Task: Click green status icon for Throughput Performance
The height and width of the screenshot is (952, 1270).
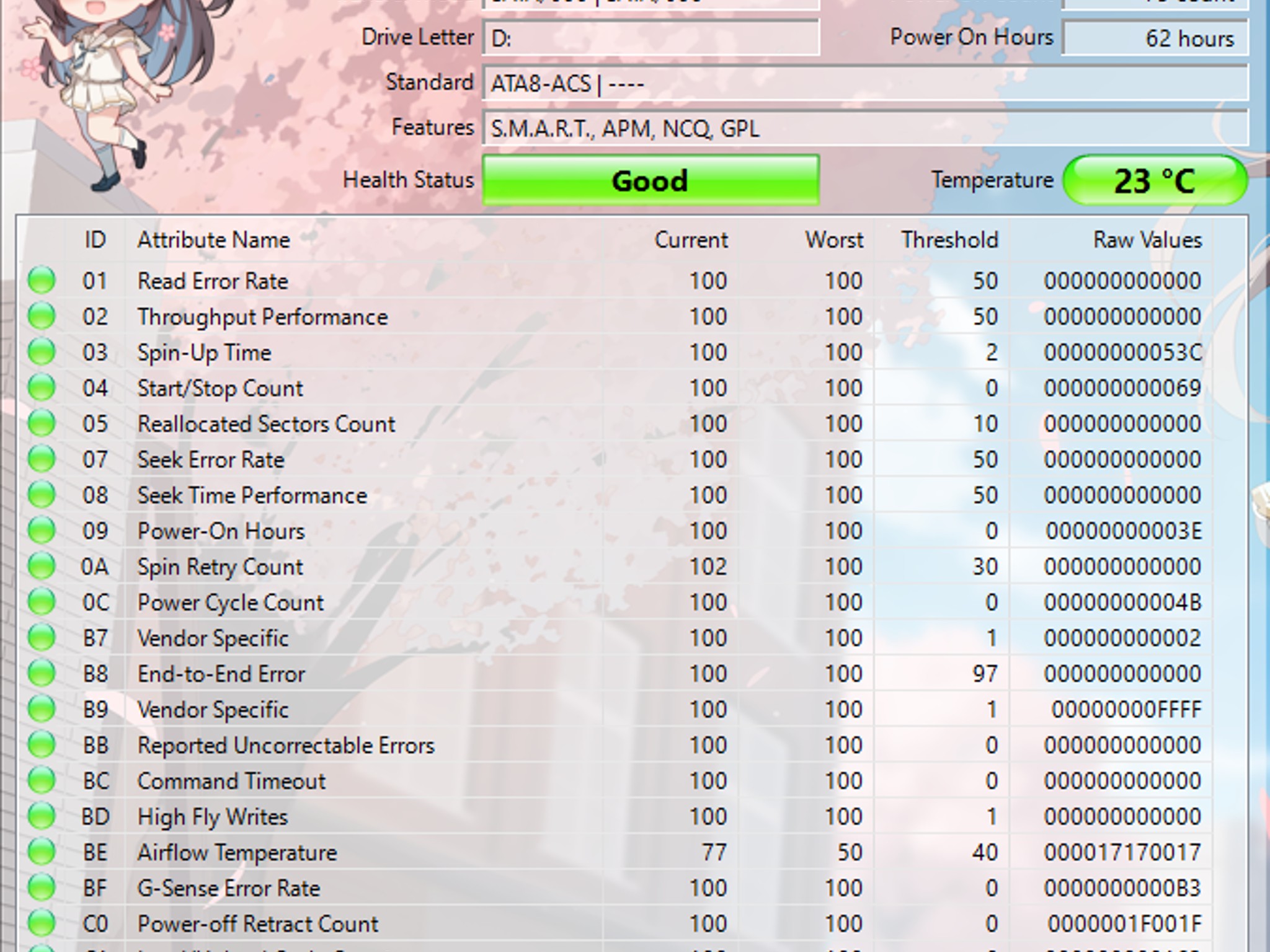Action: coord(42,316)
